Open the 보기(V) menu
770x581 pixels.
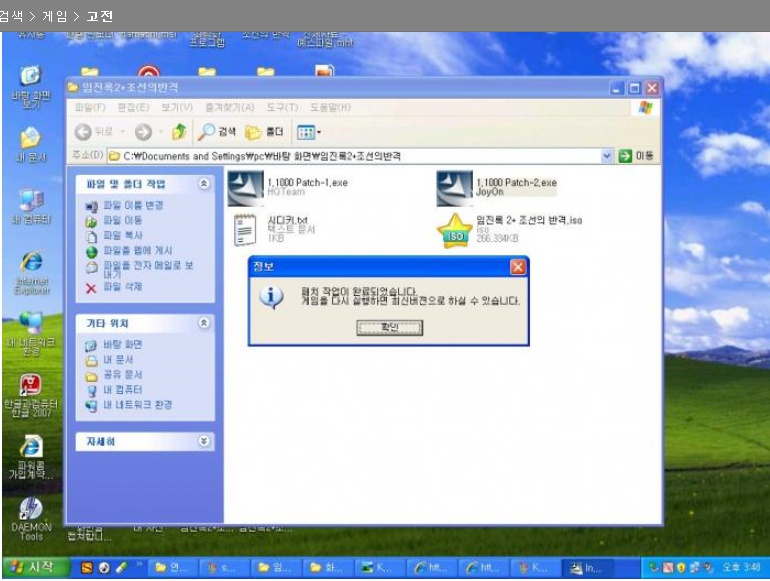tap(176, 107)
